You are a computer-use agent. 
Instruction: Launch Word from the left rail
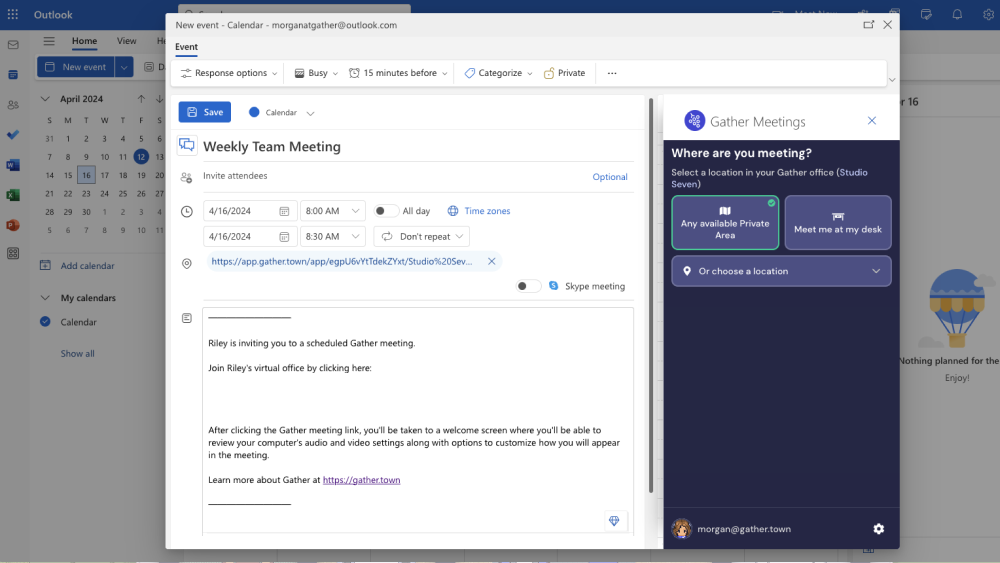coord(13,165)
